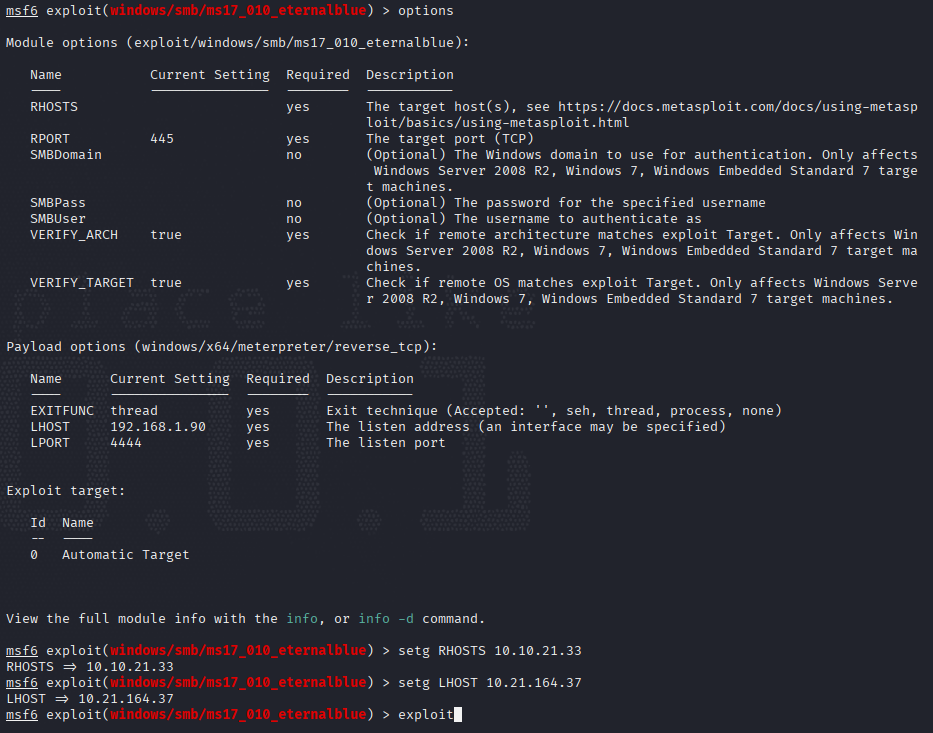
Task: Click the typed "exploit" command at the last prompt
Action: coord(425,715)
